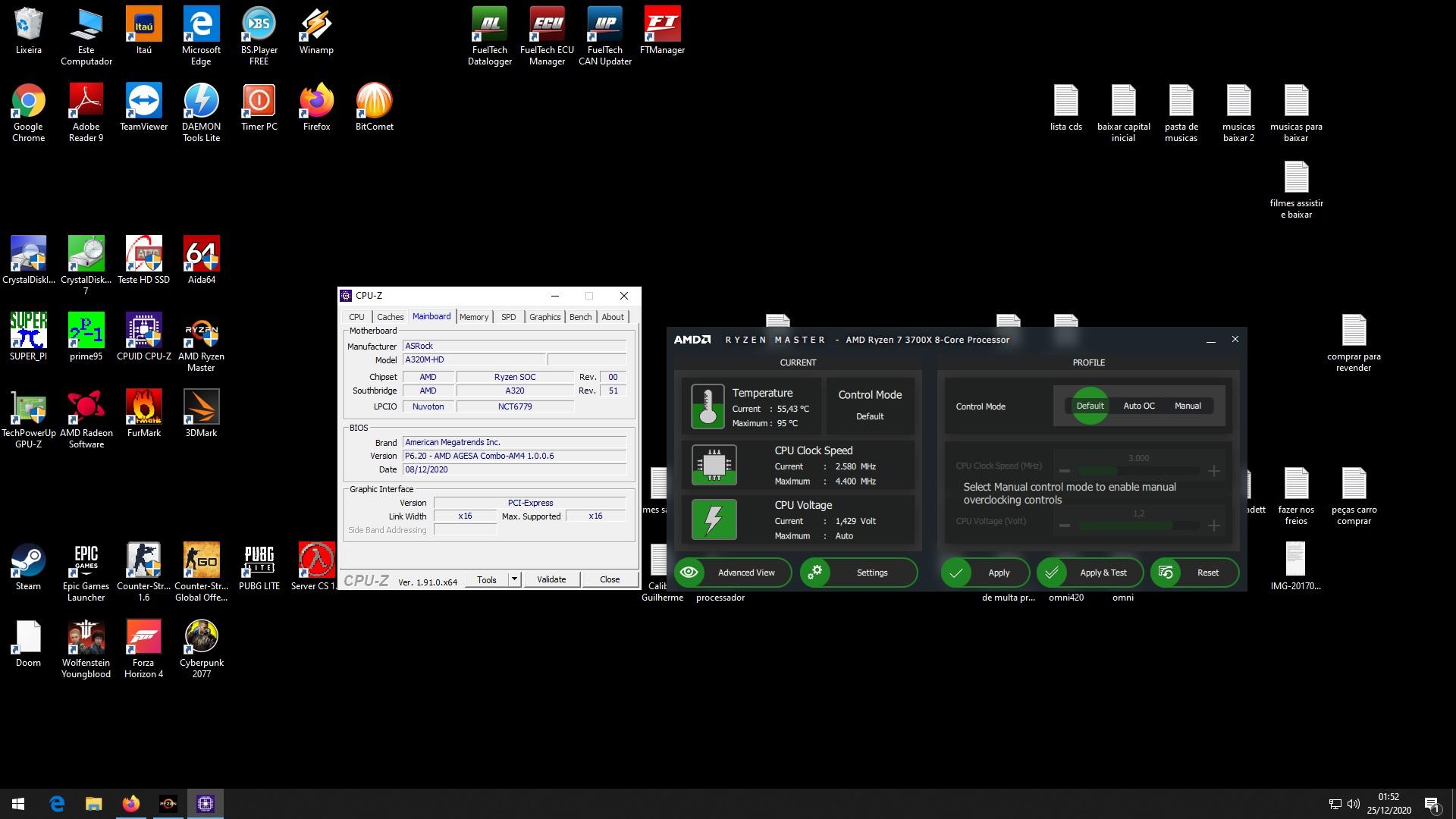Launch SUPER_PI desktop icon
This screenshot has height=819, width=1456.
28,337
